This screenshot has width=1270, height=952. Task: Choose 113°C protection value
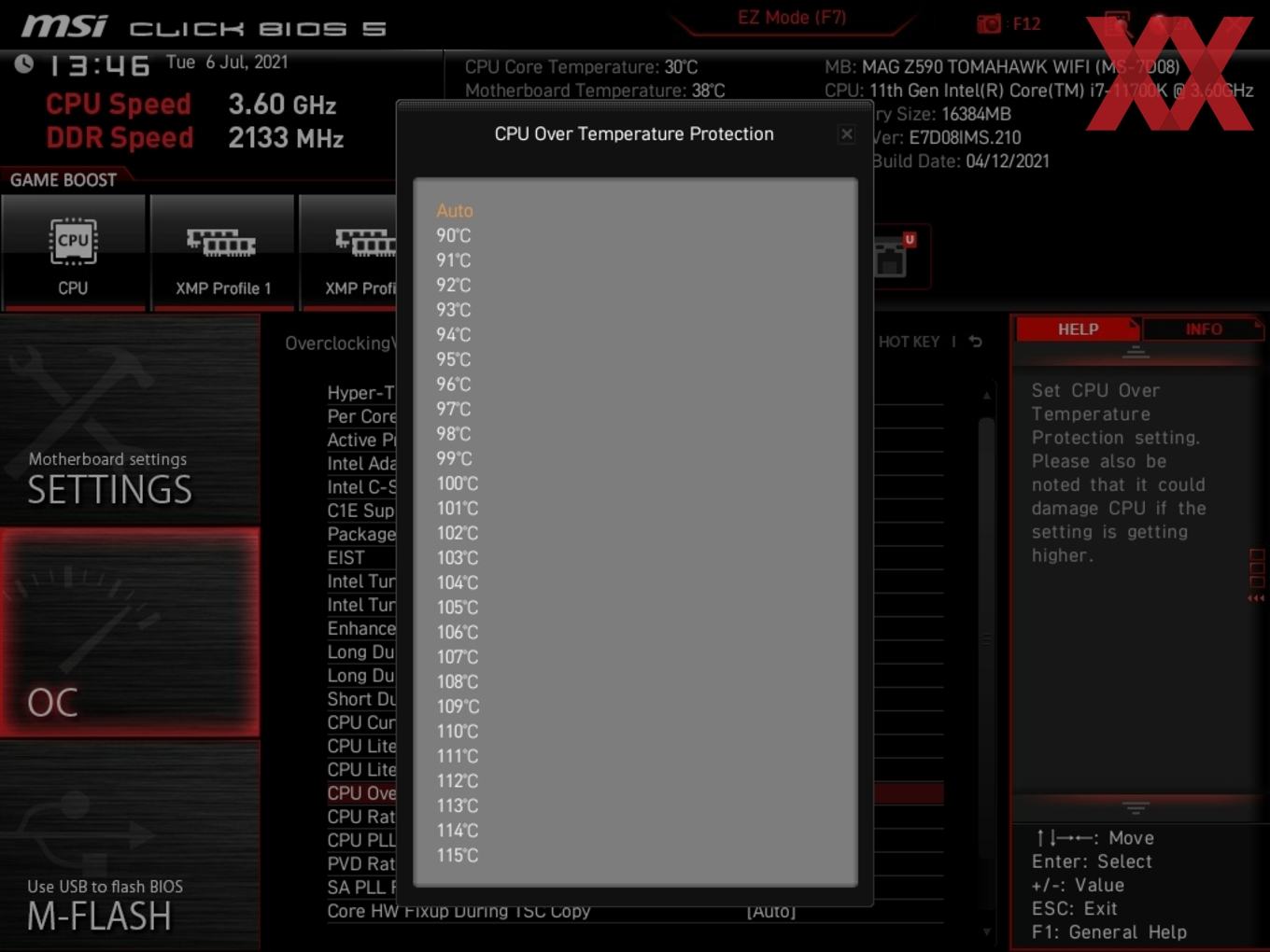[x=458, y=805]
